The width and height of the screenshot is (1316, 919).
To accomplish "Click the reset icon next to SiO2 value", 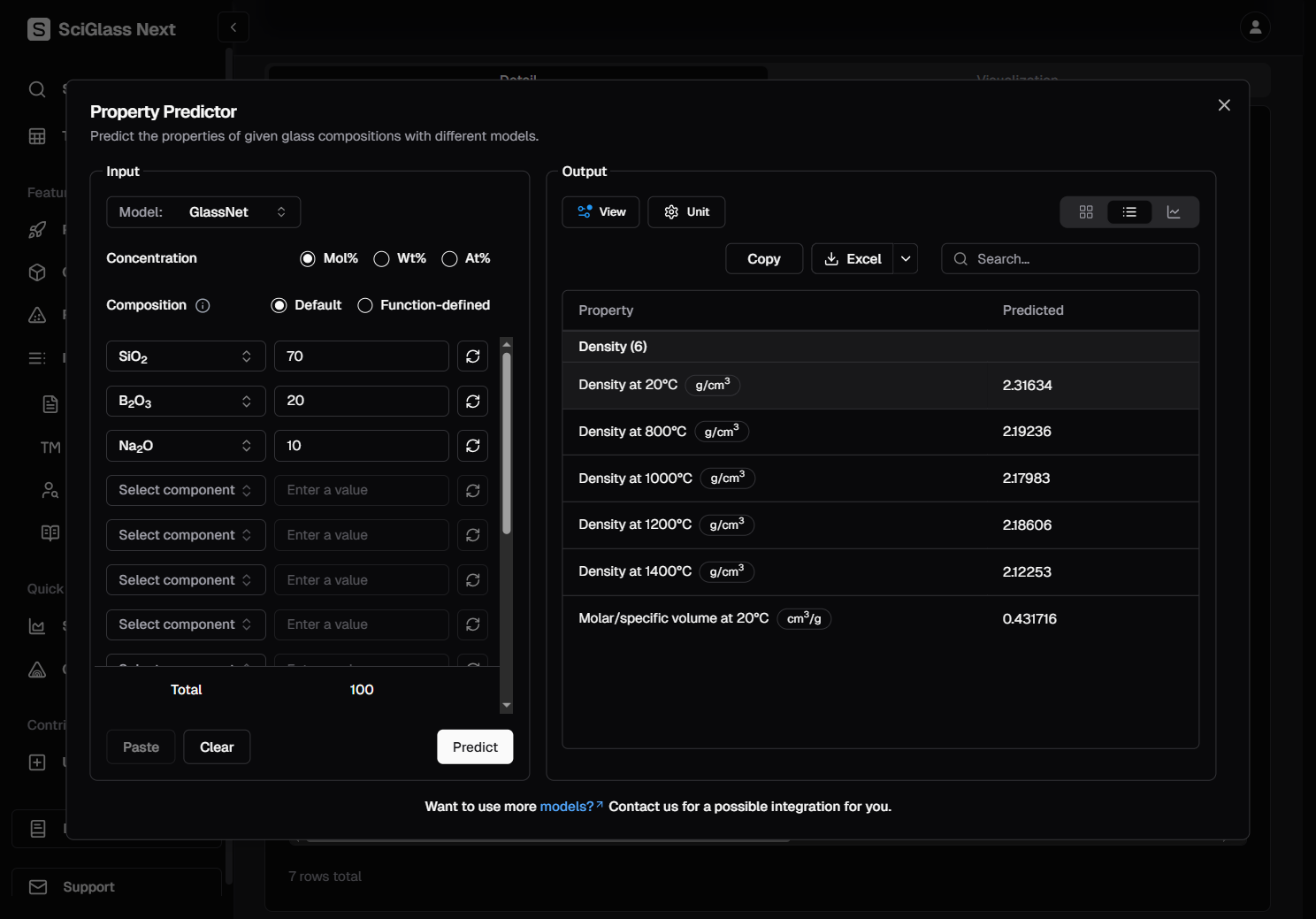I will [x=472, y=356].
